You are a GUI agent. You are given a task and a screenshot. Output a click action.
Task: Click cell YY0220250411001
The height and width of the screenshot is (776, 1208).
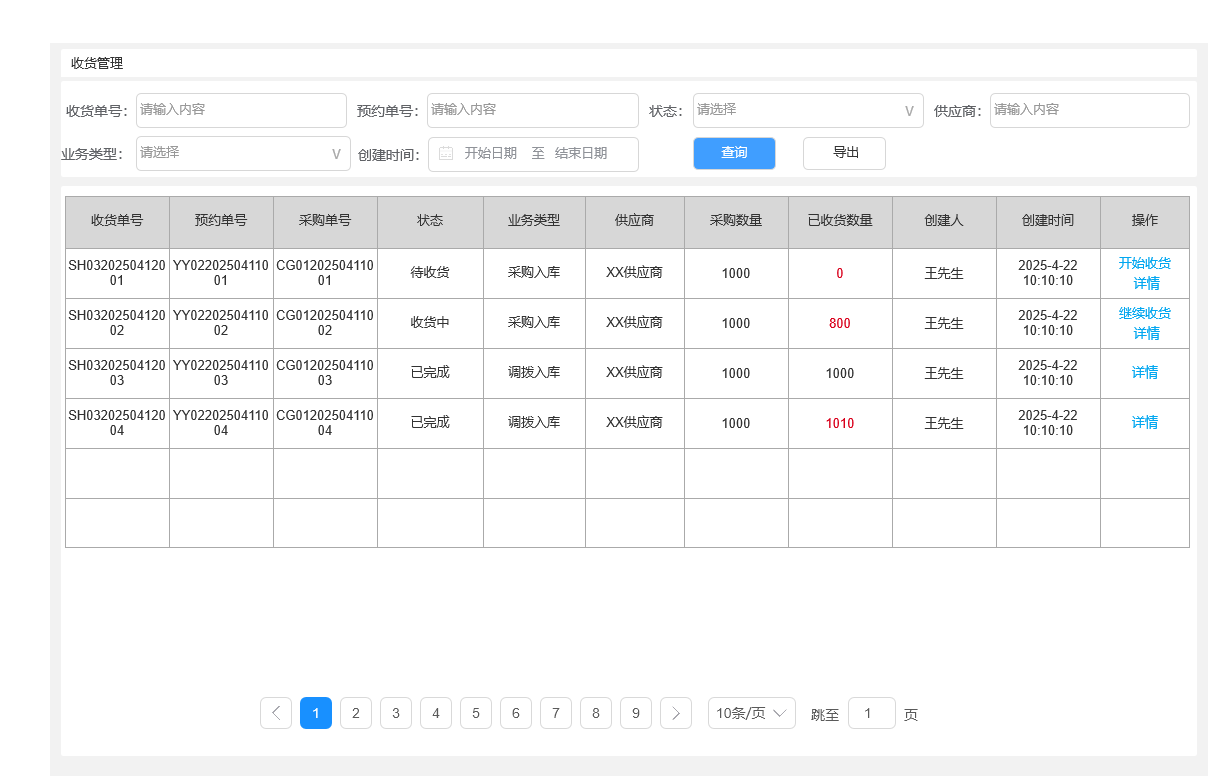tap(221, 273)
